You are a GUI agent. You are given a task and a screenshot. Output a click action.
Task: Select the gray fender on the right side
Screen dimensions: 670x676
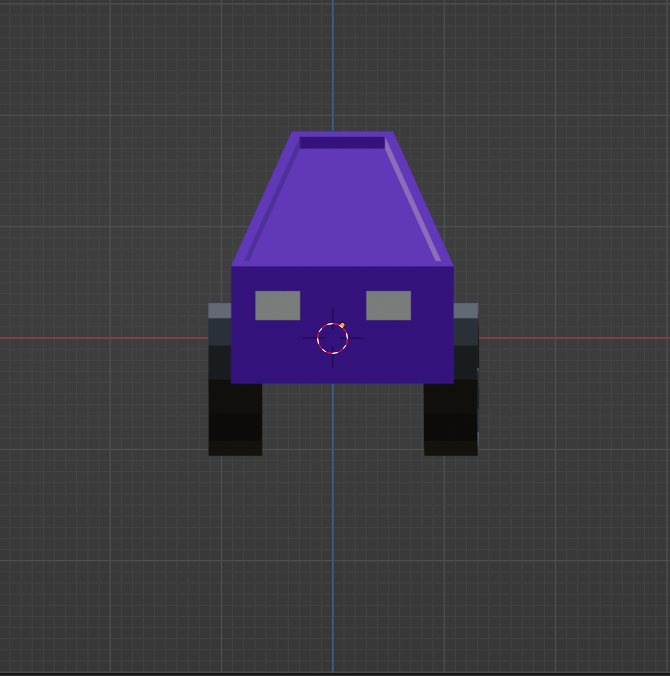click(x=466, y=310)
